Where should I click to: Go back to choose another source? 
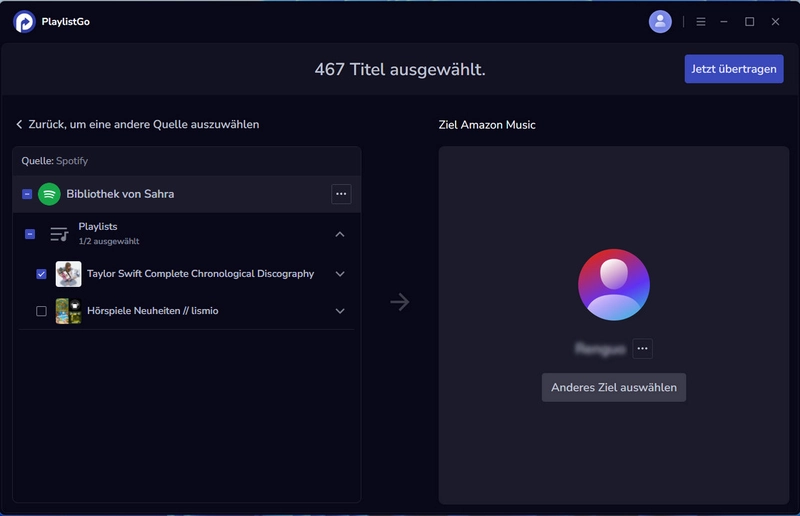click(138, 125)
